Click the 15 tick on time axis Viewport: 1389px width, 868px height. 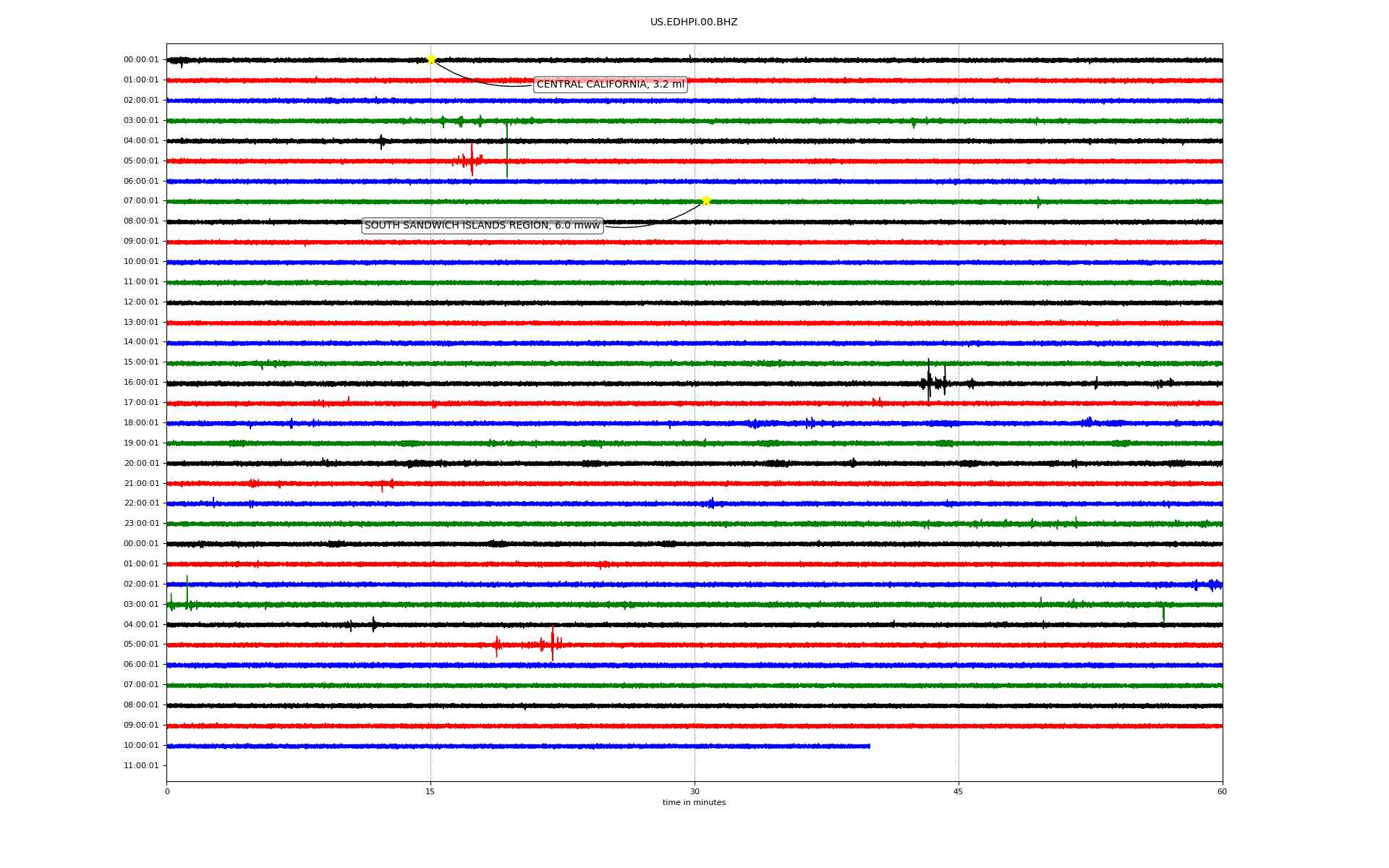click(430, 791)
